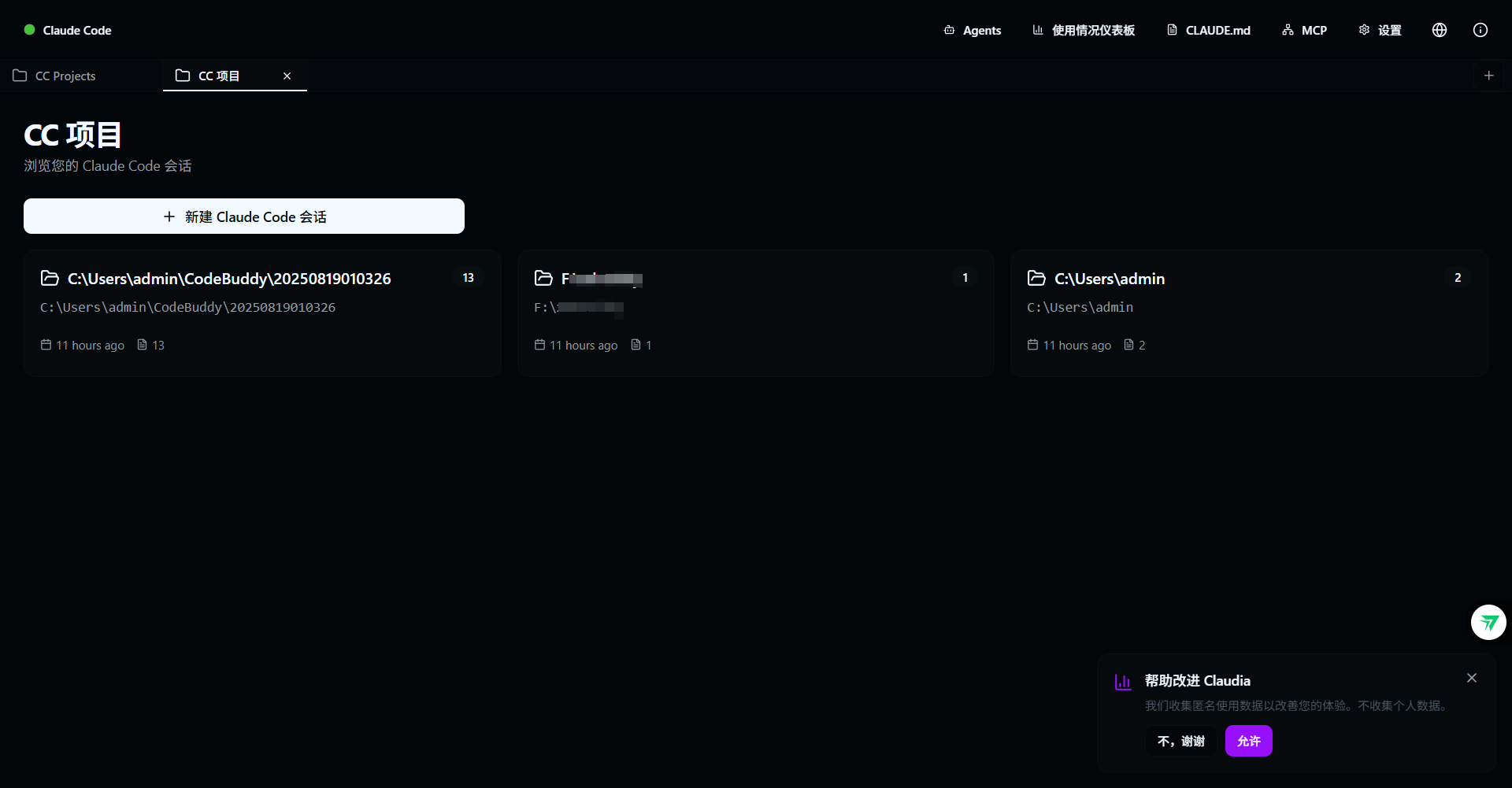Viewport: 1512px width, 788px height.
Task: Click the green status dot beside Claude Code
Action: (30, 30)
